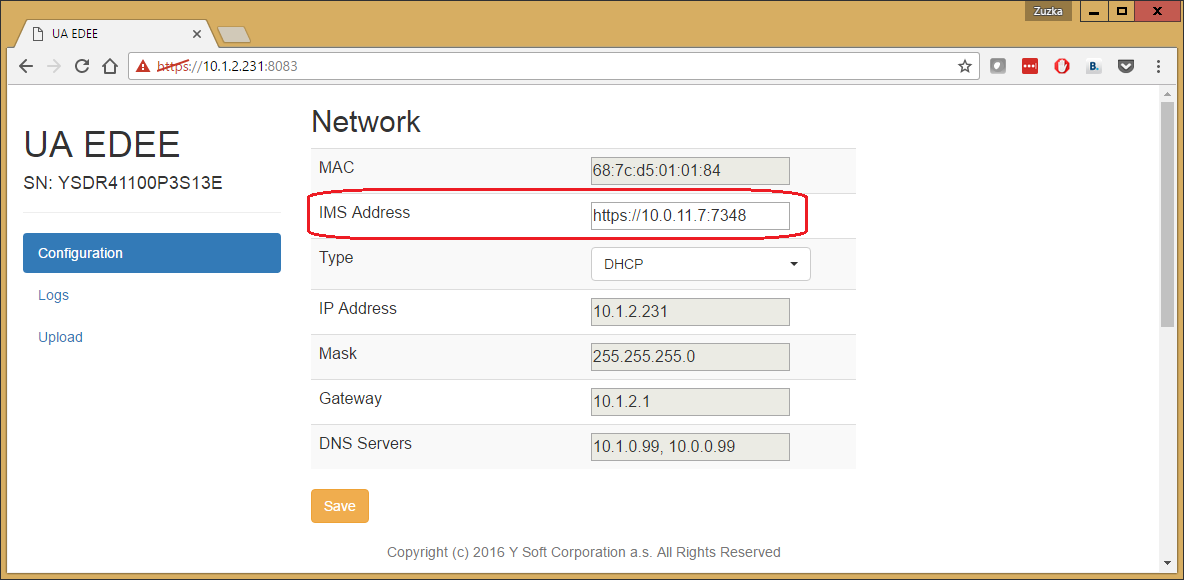Viewport: 1184px width, 580px height.
Task: Switch to the UA EDEE browser tab
Action: [110, 34]
